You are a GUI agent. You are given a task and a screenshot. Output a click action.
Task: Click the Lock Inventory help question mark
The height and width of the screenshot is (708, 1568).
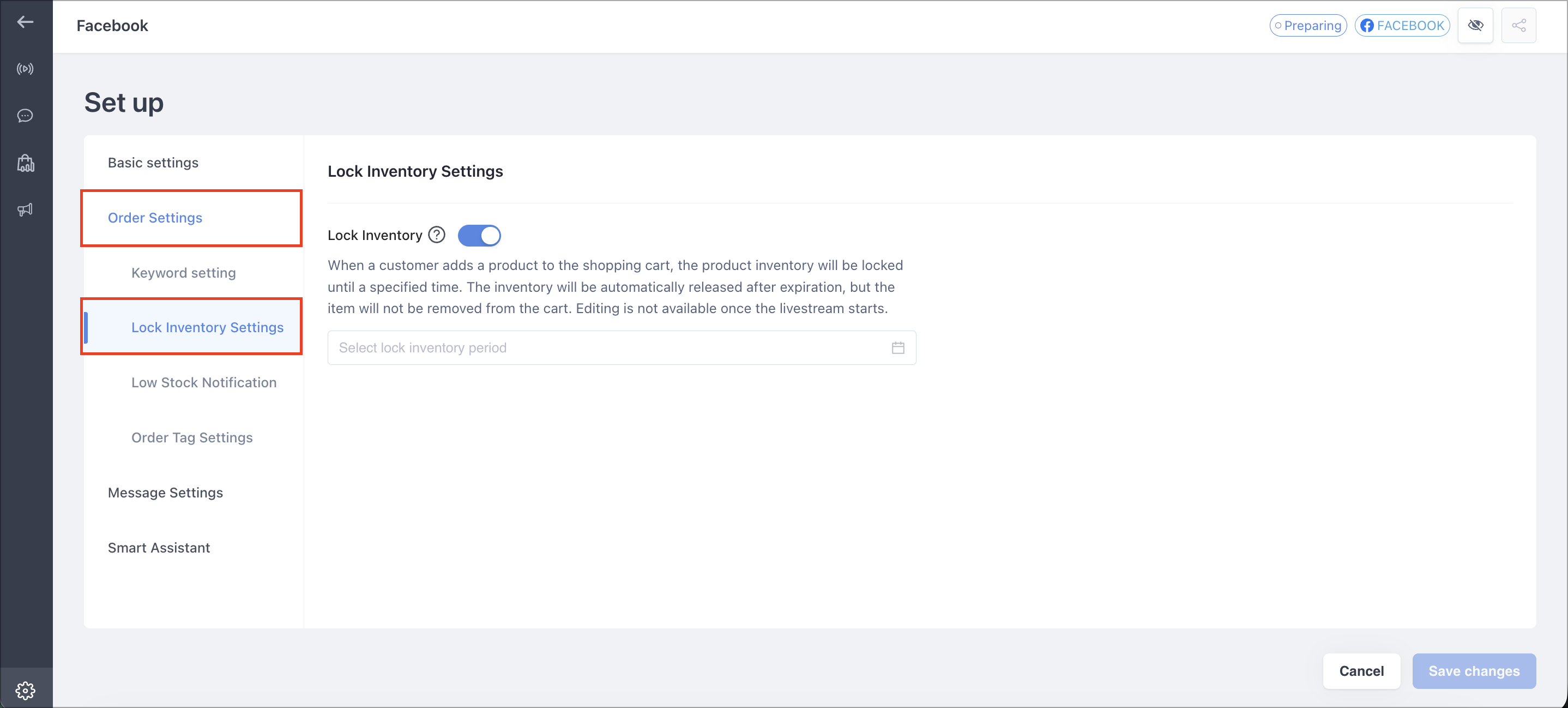tap(437, 235)
